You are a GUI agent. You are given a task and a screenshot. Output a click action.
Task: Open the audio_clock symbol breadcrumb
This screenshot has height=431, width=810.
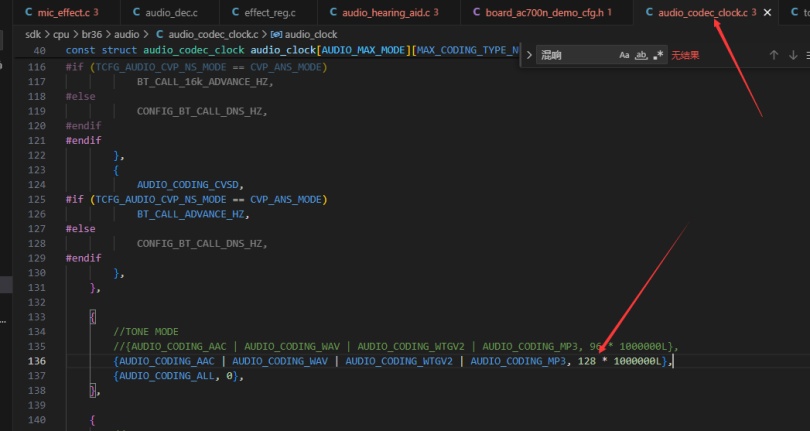click(x=311, y=35)
